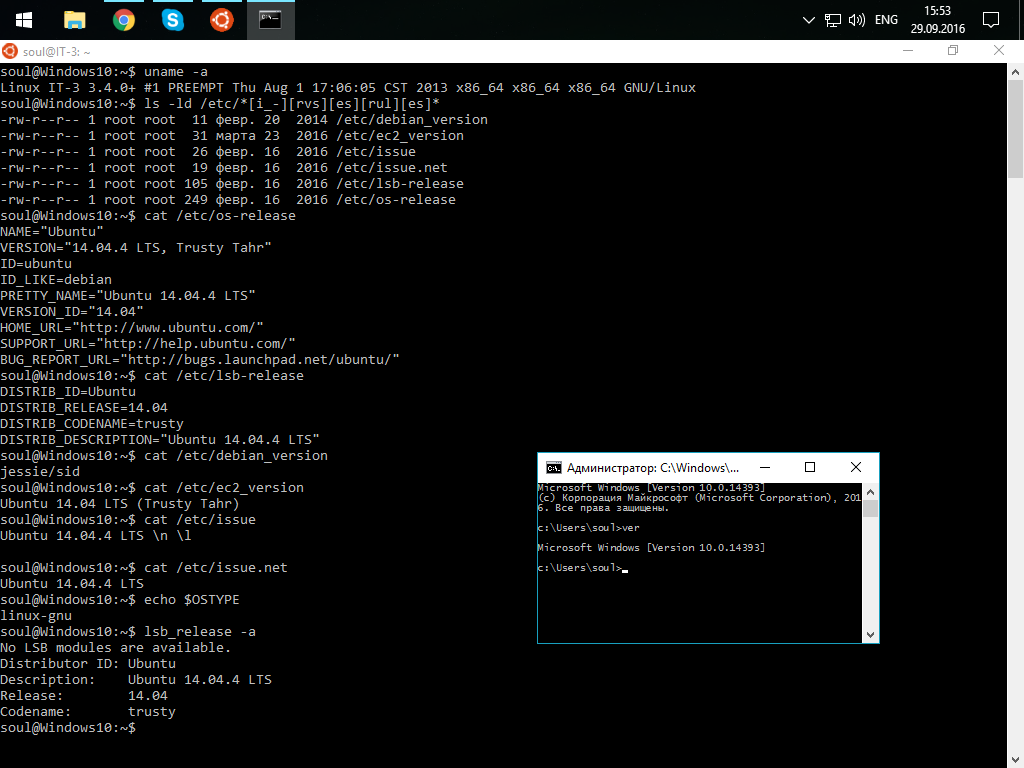
Task: Switch to Ubuntu Bash taskbar icon
Action: click(221, 20)
